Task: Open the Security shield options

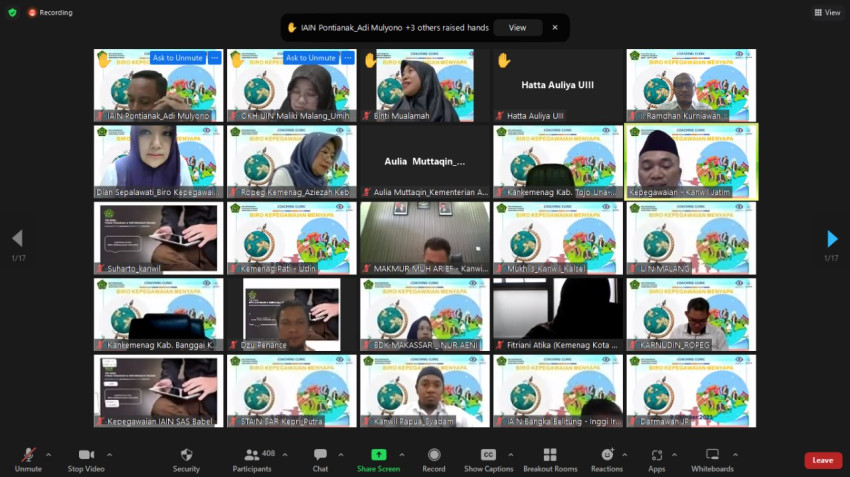Action: [186, 459]
